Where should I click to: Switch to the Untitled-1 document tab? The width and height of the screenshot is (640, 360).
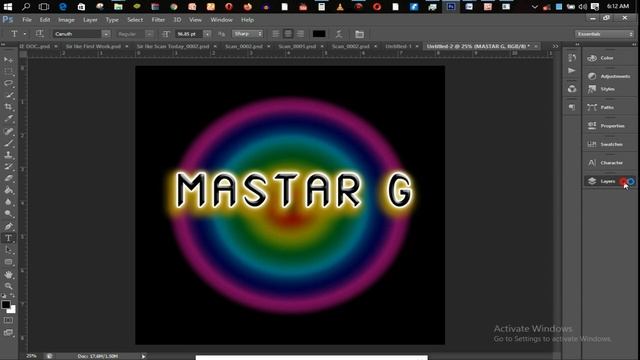click(398, 47)
